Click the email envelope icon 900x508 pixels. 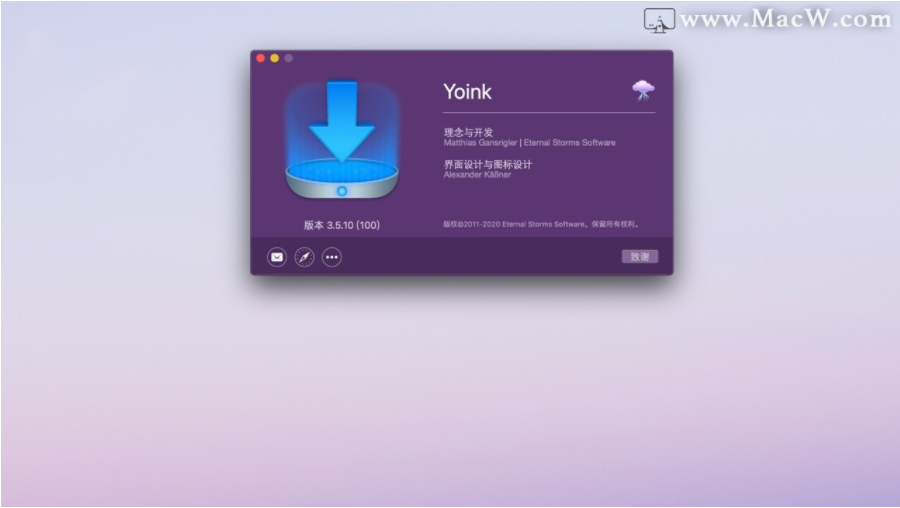click(277, 257)
